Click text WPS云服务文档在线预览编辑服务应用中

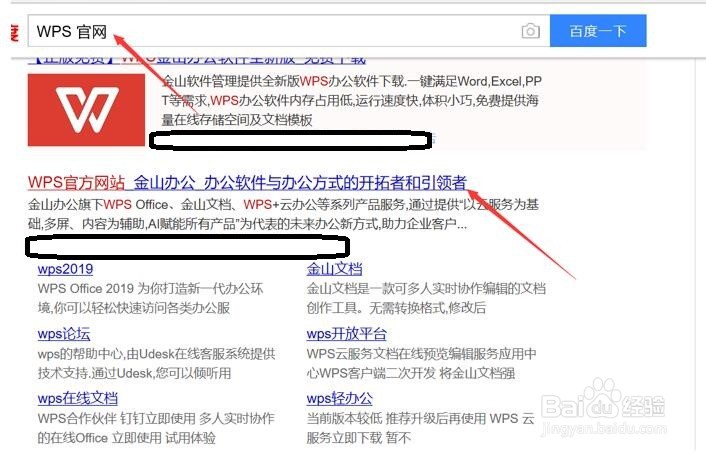(421, 353)
